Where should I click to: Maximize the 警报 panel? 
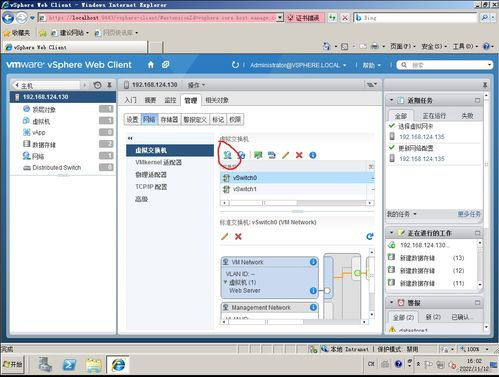coord(477,303)
